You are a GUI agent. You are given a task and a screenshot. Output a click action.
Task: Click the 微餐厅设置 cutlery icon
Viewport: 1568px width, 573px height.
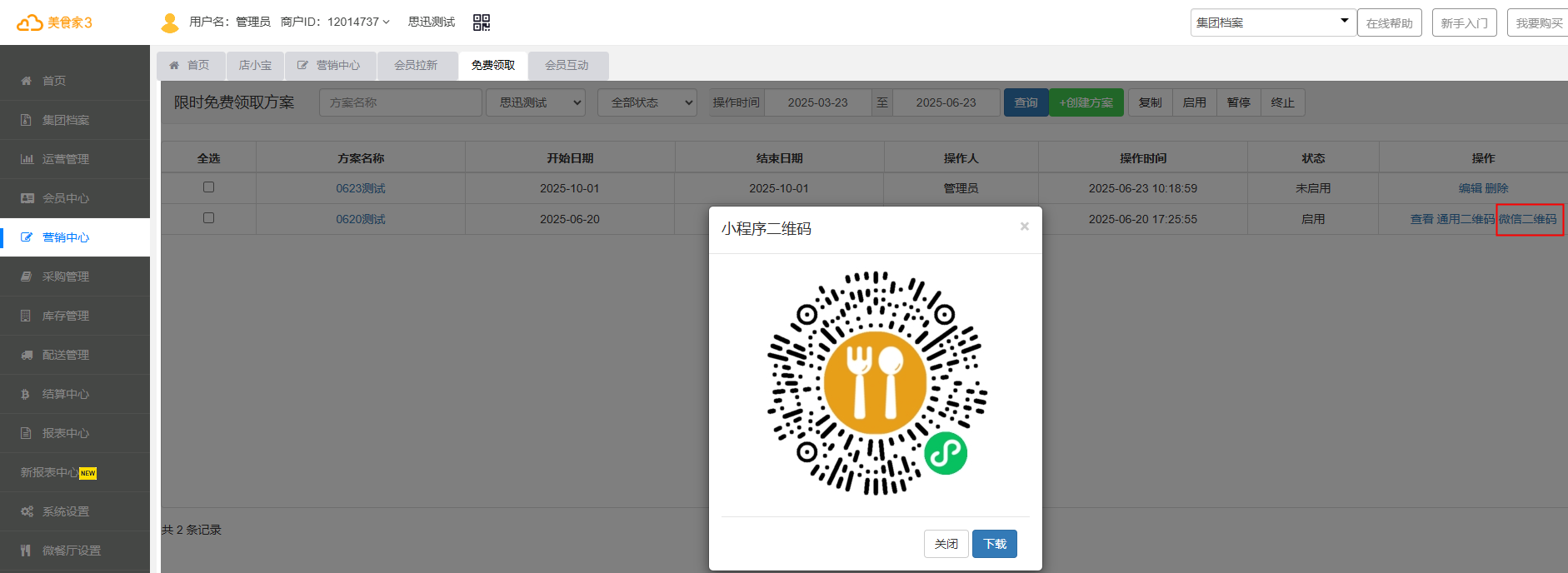point(26,551)
